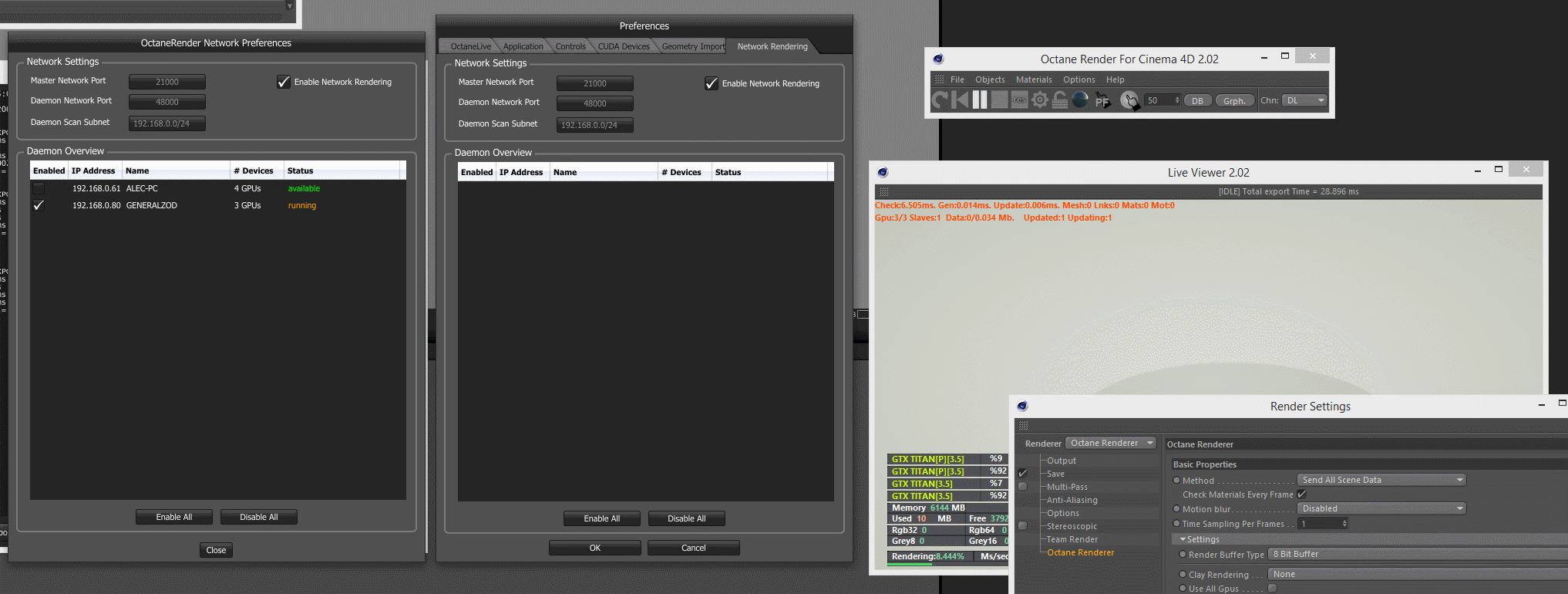Switch to the Controls tab

pyautogui.click(x=570, y=46)
